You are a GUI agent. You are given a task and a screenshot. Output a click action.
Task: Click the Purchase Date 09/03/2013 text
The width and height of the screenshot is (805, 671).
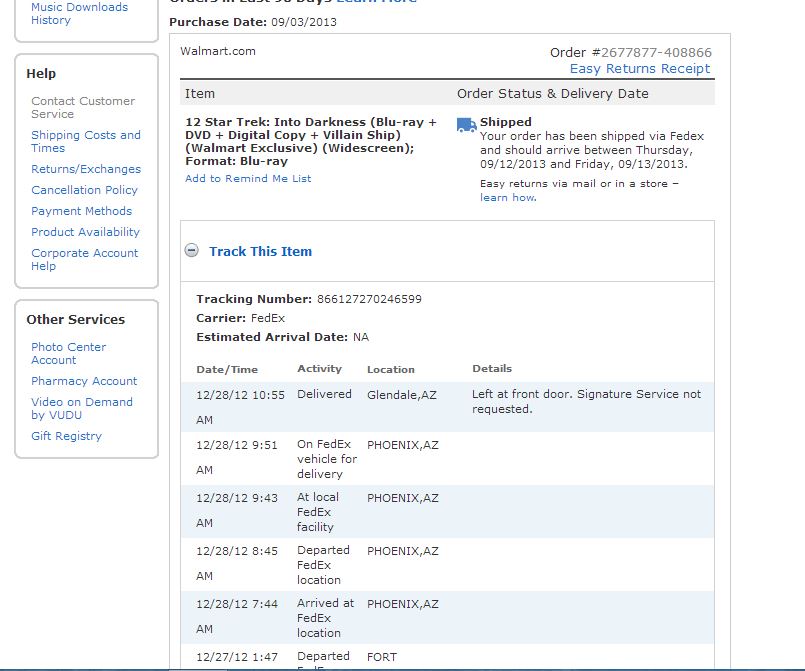[x=253, y=22]
